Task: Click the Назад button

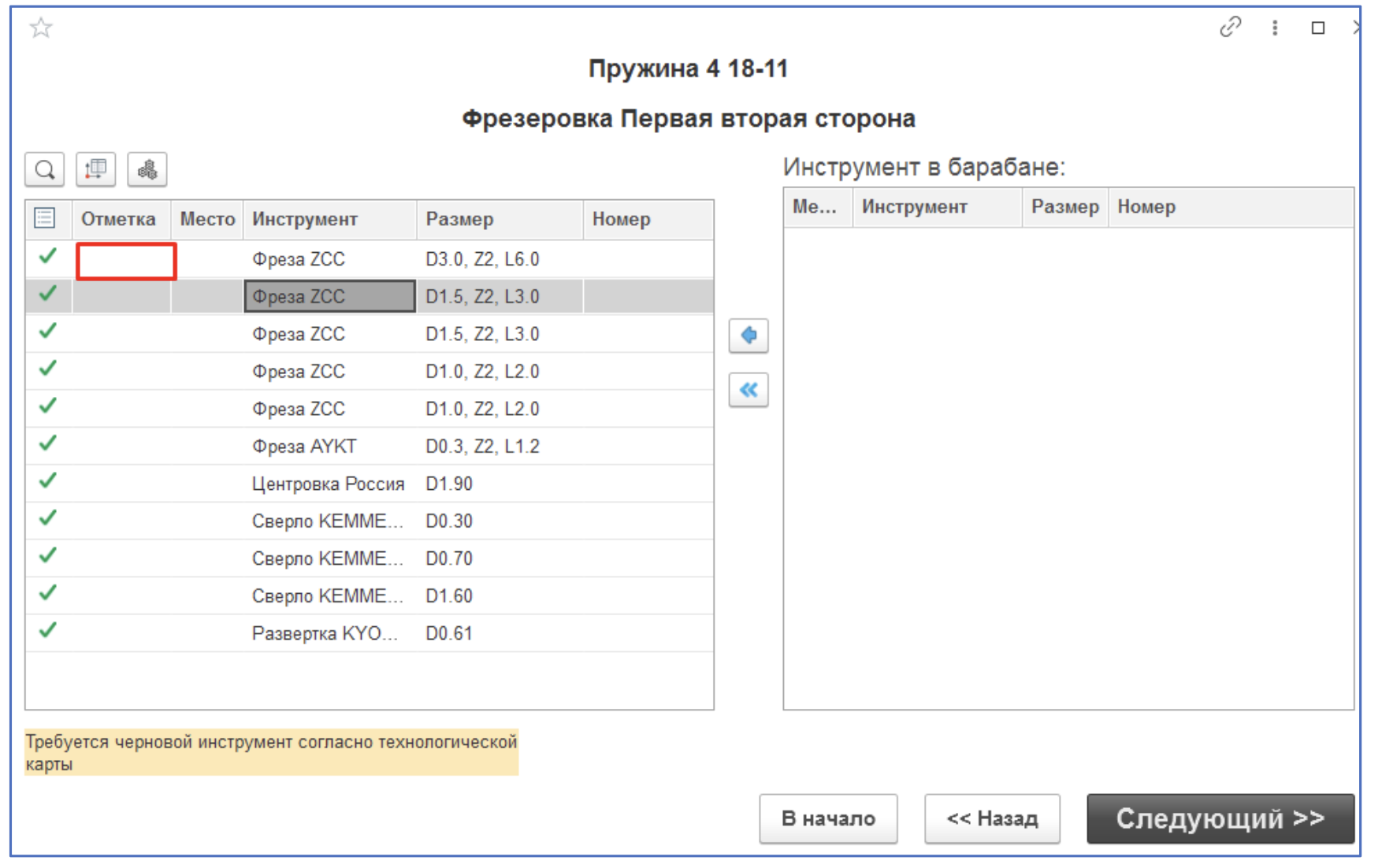Action: coord(992,818)
